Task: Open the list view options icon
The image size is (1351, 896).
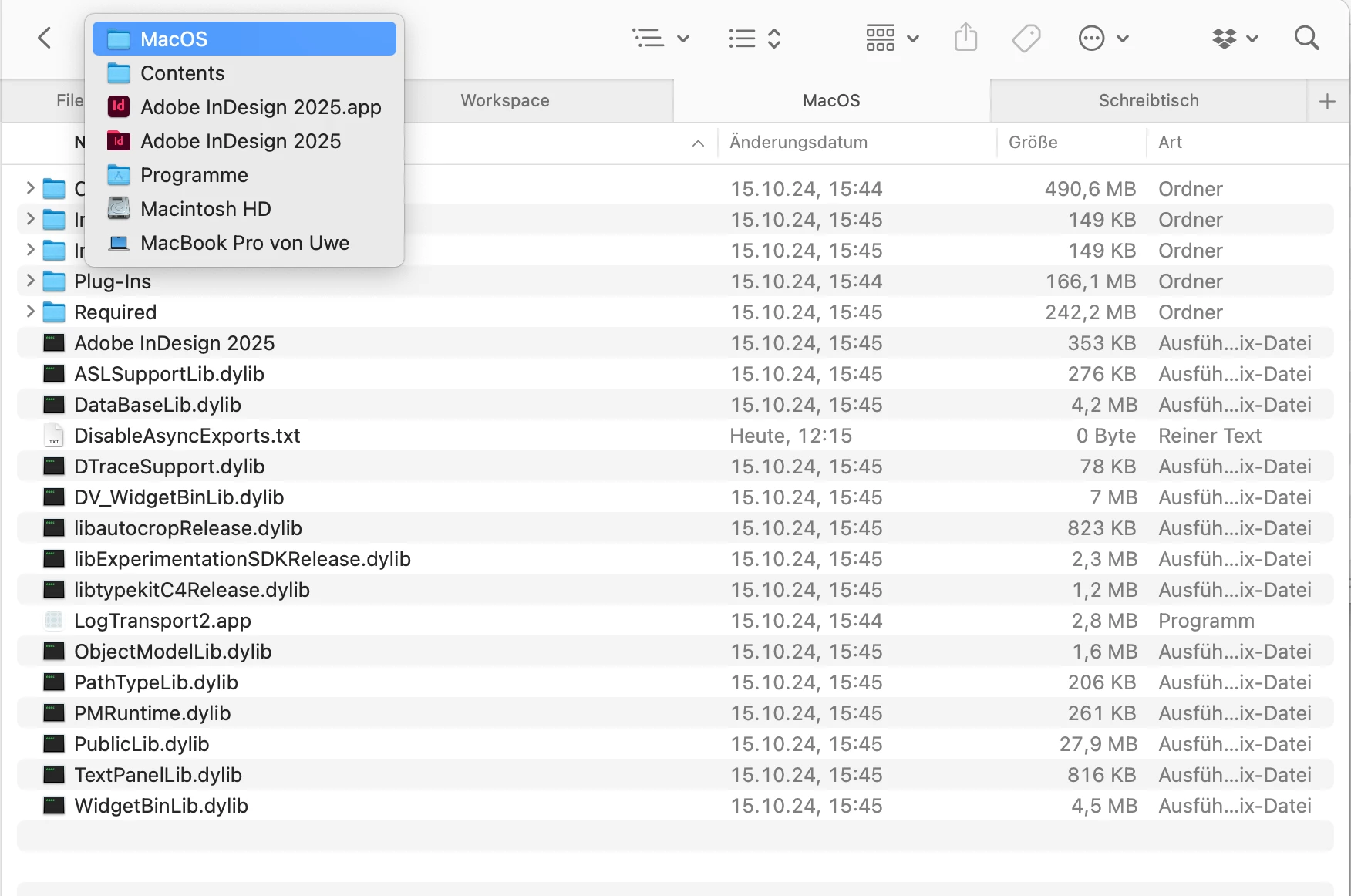Action: point(648,38)
